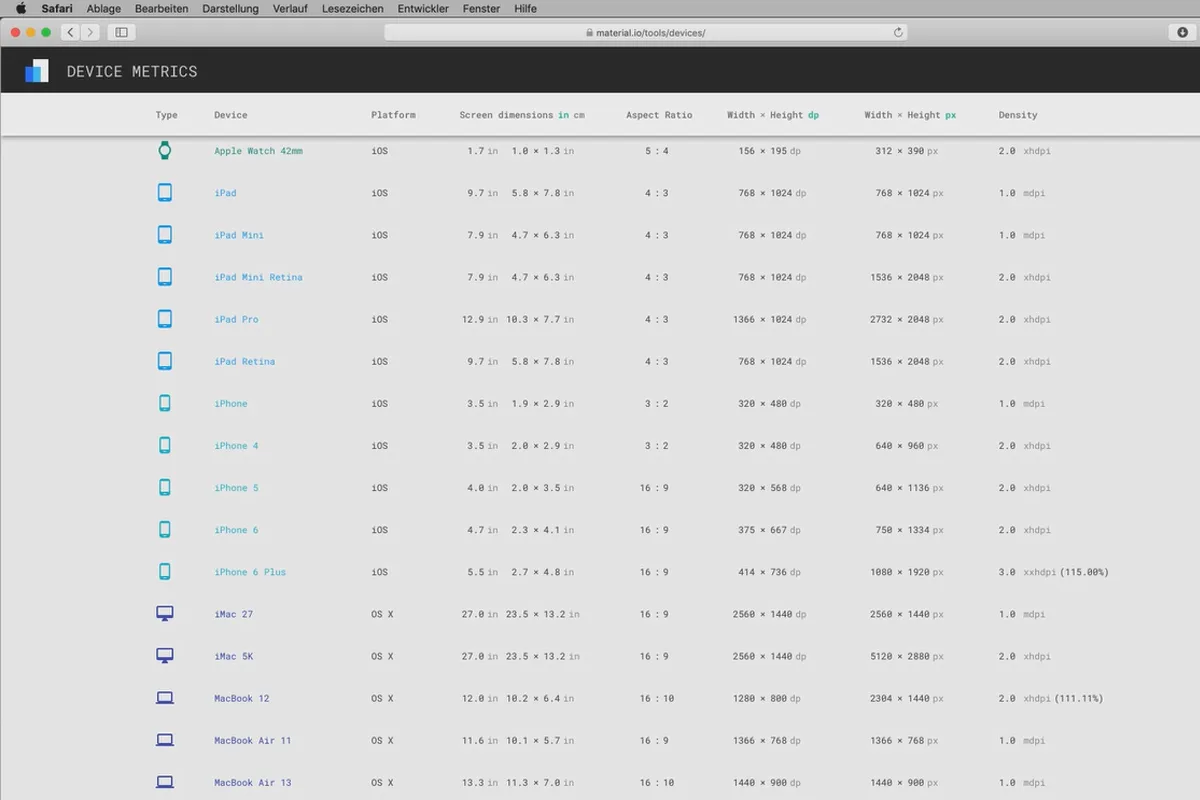Show the Safari sidebar

point(121,32)
